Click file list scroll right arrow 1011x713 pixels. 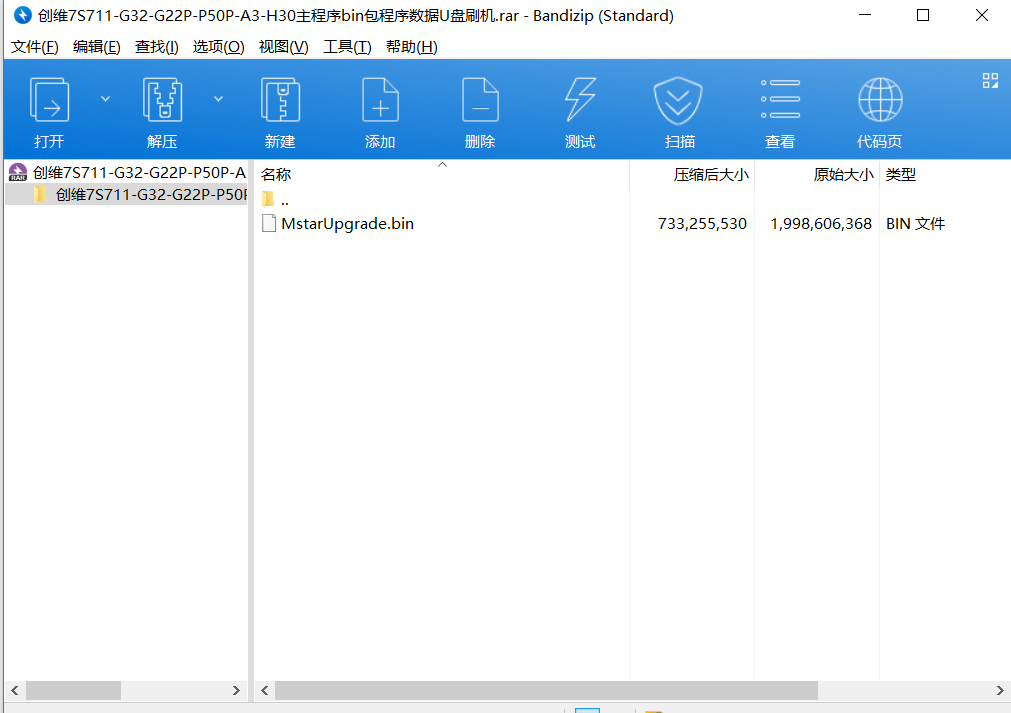(x=1000, y=690)
